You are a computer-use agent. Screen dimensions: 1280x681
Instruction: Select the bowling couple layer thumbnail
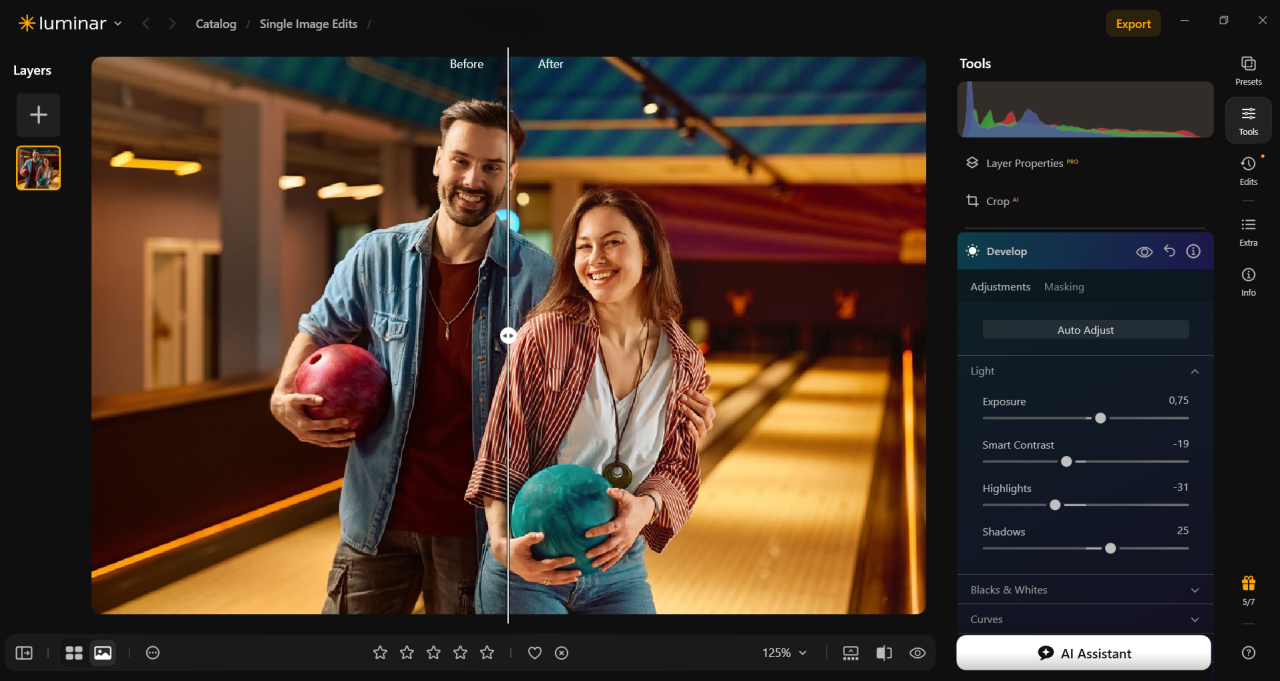pyautogui.click(x=38, y=168)
